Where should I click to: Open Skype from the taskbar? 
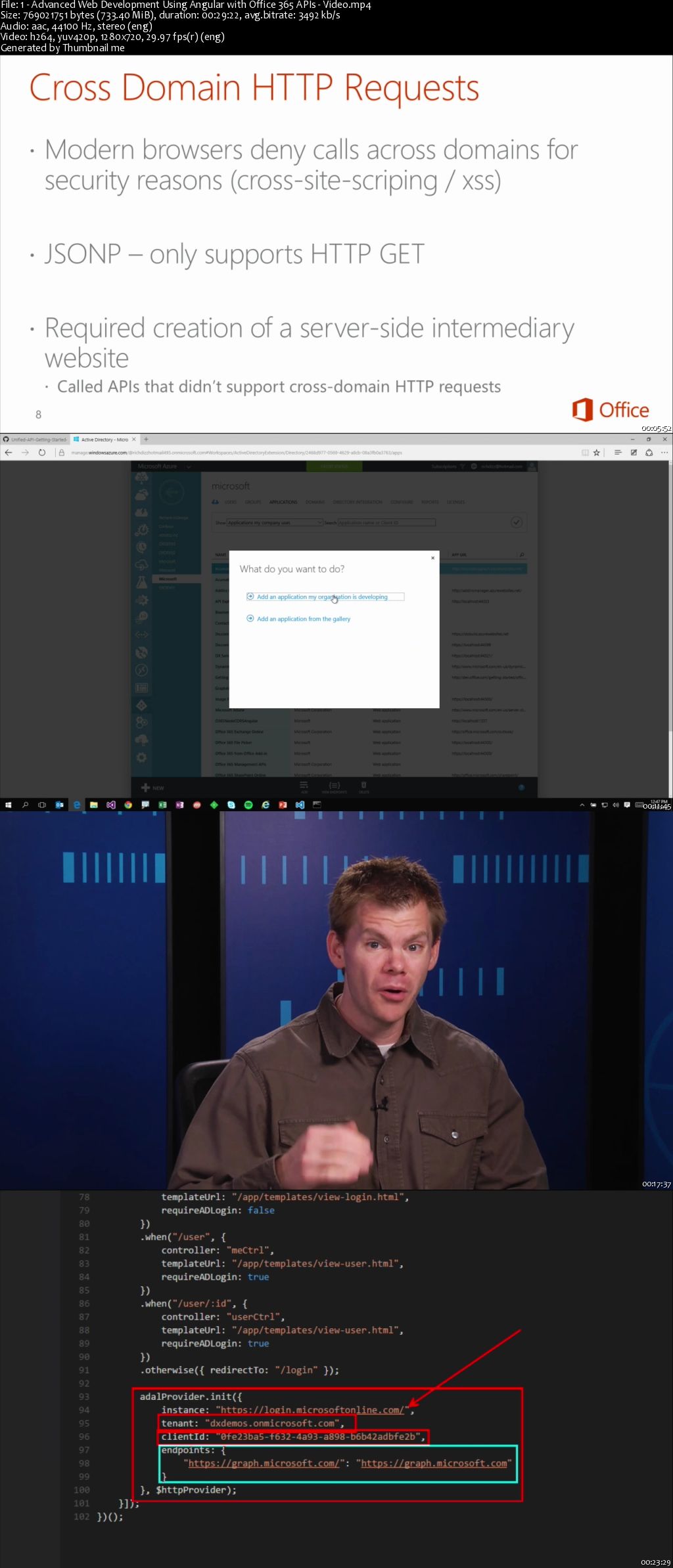coord(231,805)
